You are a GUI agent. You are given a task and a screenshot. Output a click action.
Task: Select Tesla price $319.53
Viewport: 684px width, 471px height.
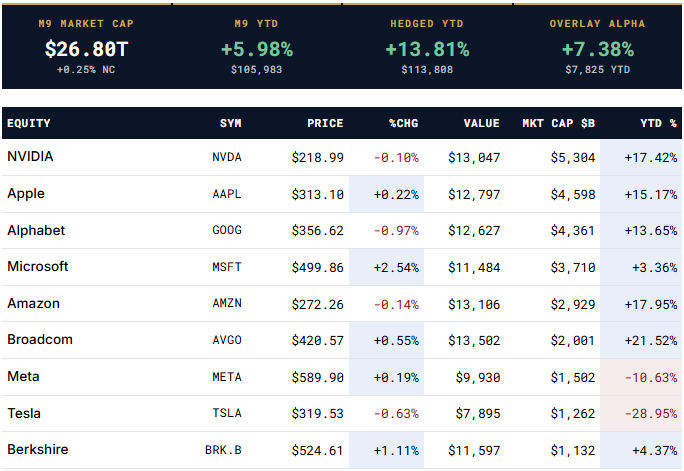tap(318, 413)
